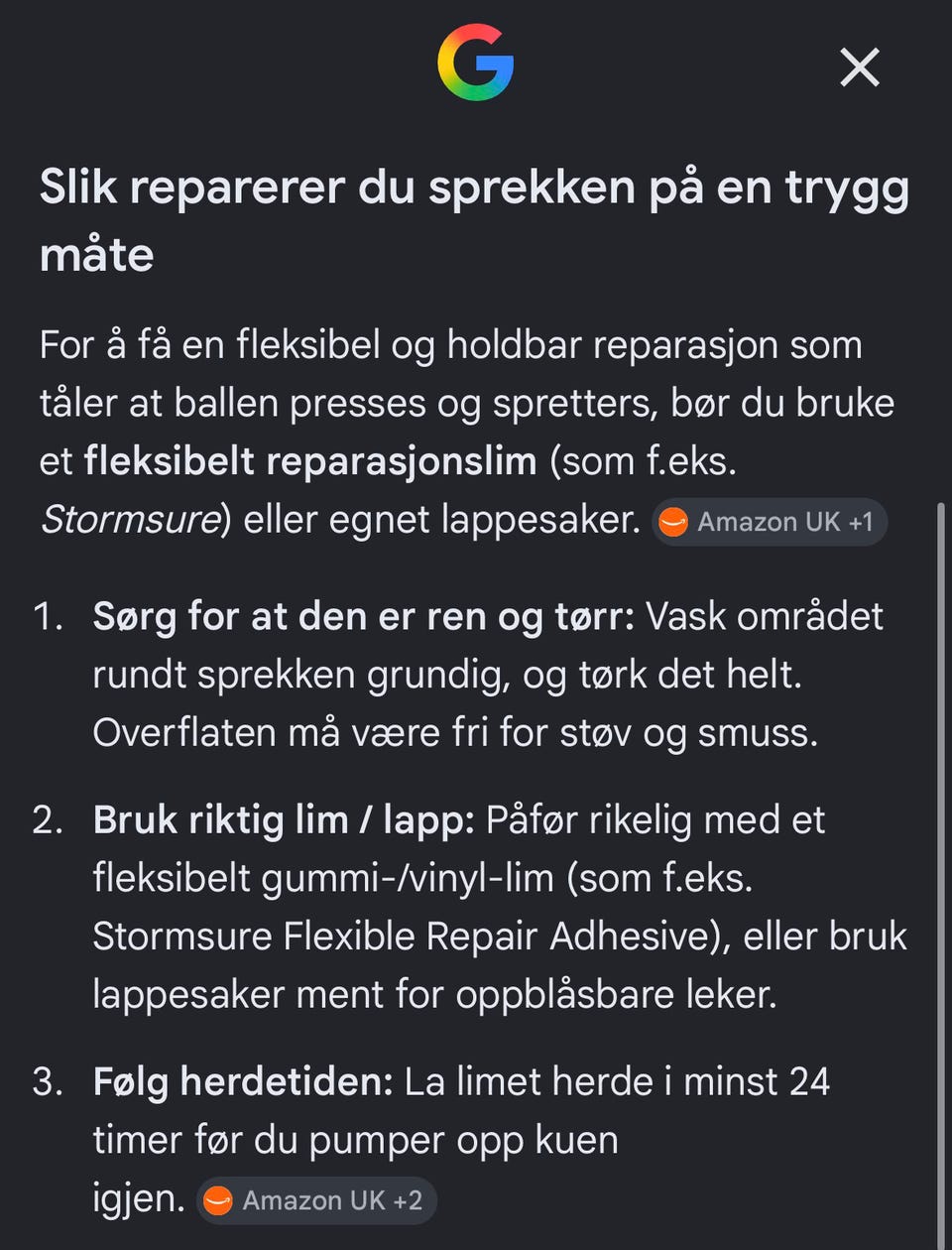The width and height of the screenshot is (952, 1250).
Task: Click the bold text 'fleksibelt reparasjonslim'
Action: click(x=310, y=461)
